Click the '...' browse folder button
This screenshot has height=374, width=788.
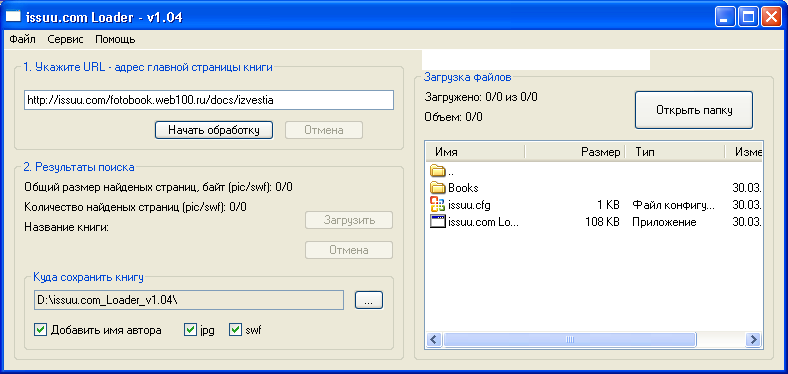point(369,301)
